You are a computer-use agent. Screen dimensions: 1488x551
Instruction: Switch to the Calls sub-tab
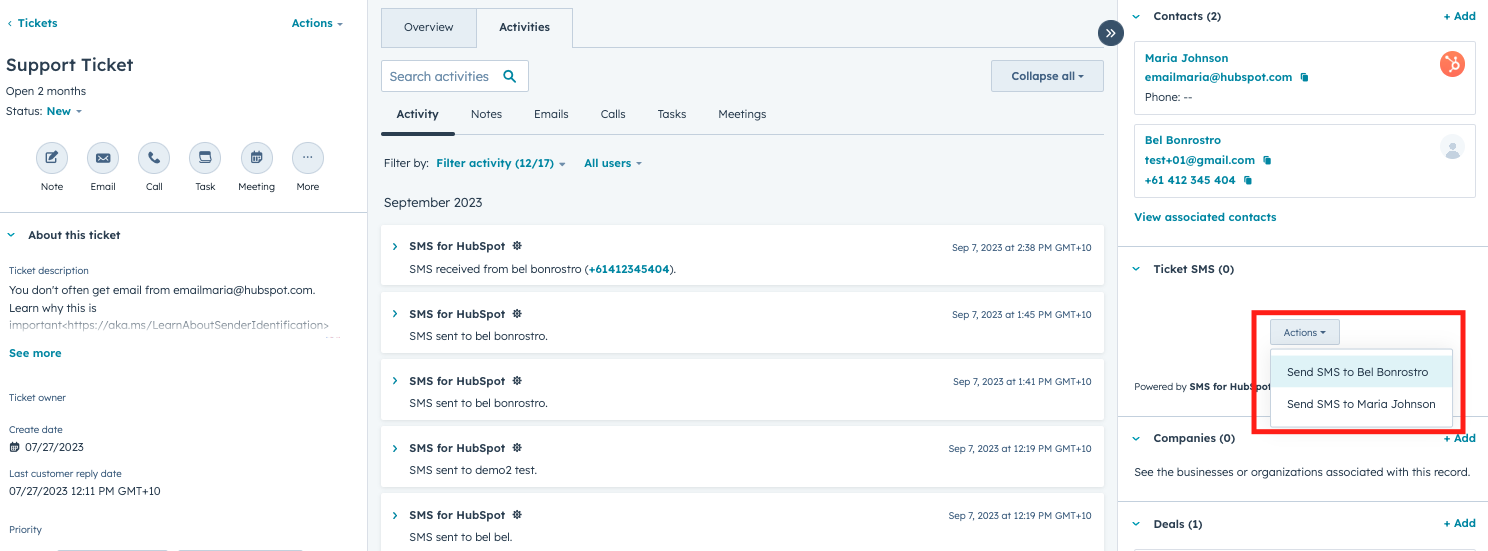pyautogui.click(x=613, y=114)
